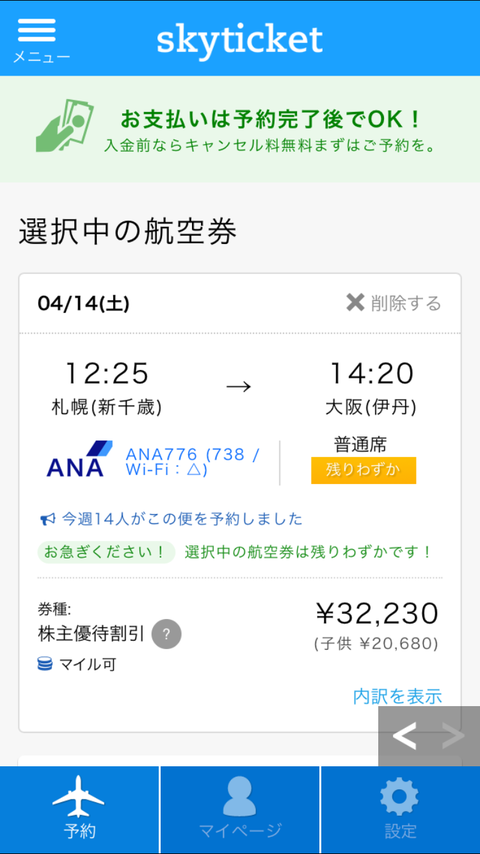The height and width of the screenshot is (854, 480).
Task: Click the 削除する delete text
Action: [x=406, y=303]
